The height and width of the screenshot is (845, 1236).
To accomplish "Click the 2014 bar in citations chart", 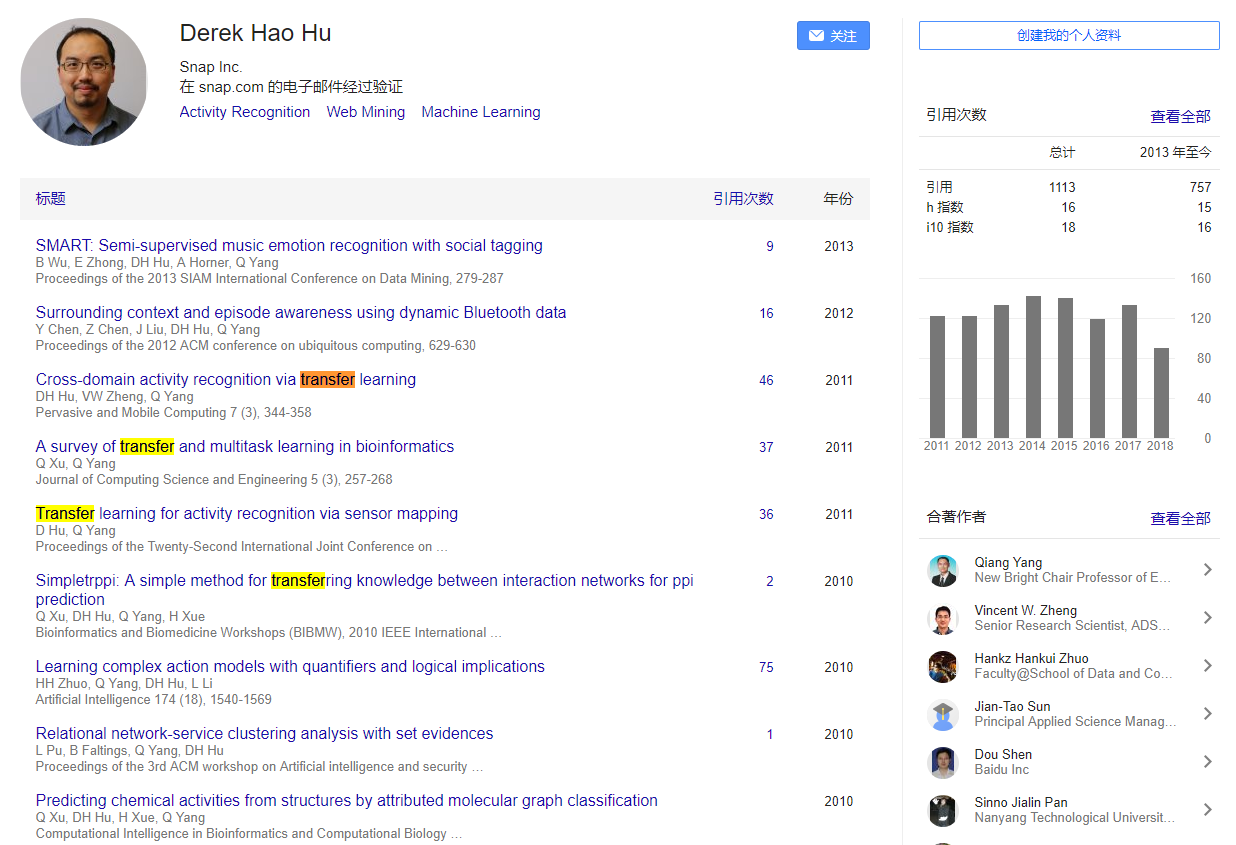I will [x=1033, y=366].
